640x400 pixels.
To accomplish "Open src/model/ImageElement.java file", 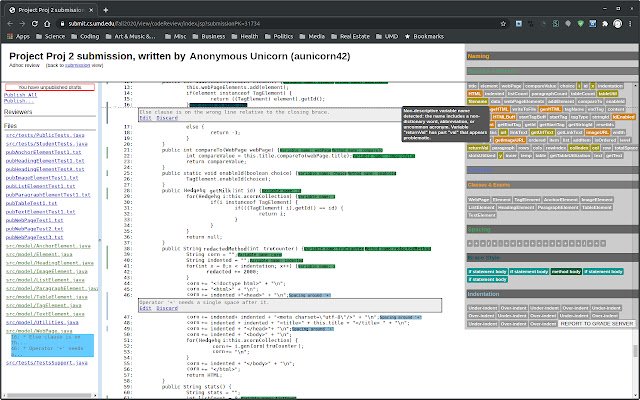I will pyautogui.click(x=47, y=271).
